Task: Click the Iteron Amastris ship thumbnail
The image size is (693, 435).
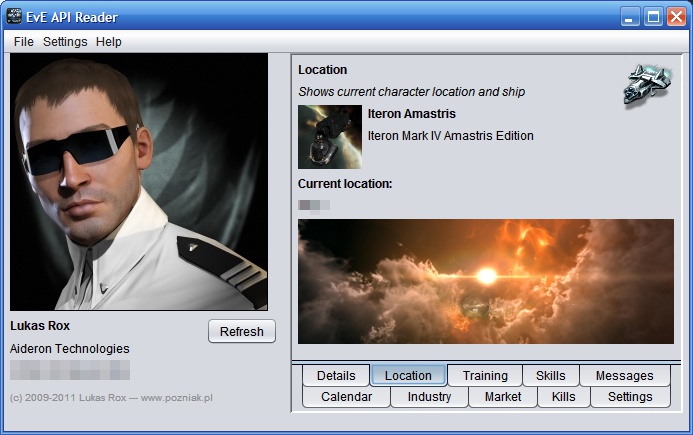Action: tap(330, 137)
